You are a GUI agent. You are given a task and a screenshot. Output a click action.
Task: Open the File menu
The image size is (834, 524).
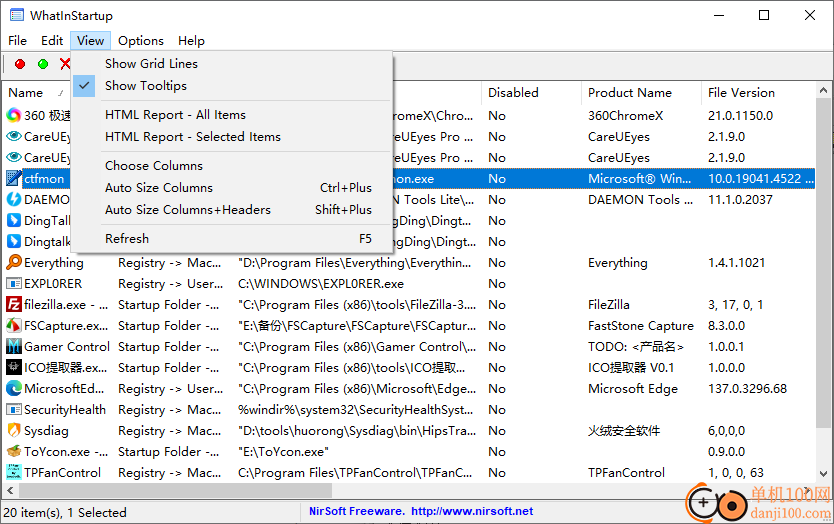tap(17, 40)
